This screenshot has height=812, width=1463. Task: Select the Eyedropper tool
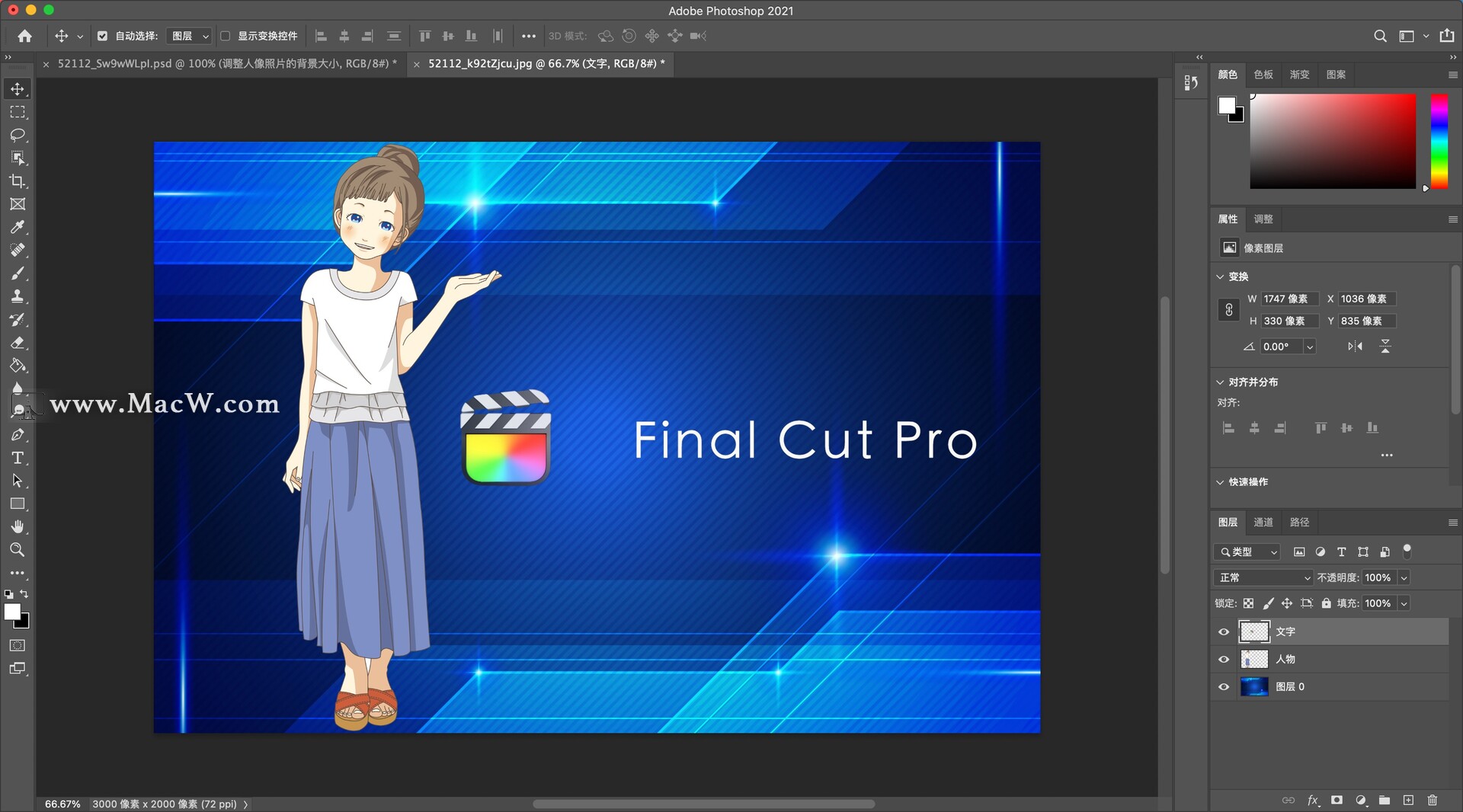(x=18, y=227)
